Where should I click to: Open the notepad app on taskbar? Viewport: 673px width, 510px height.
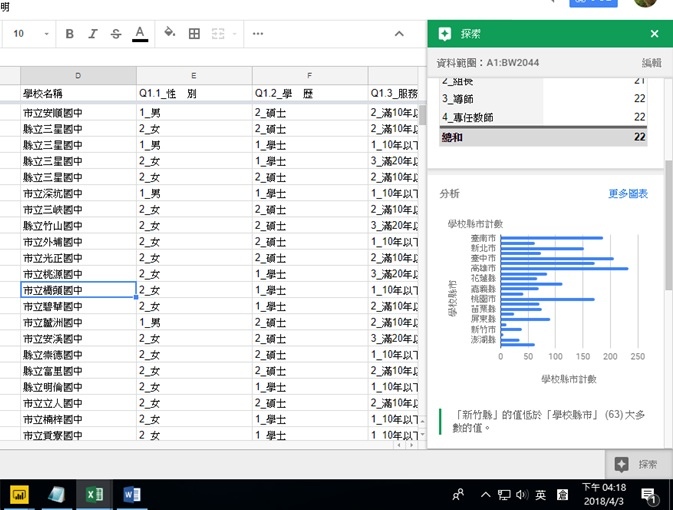pos(56,495)
